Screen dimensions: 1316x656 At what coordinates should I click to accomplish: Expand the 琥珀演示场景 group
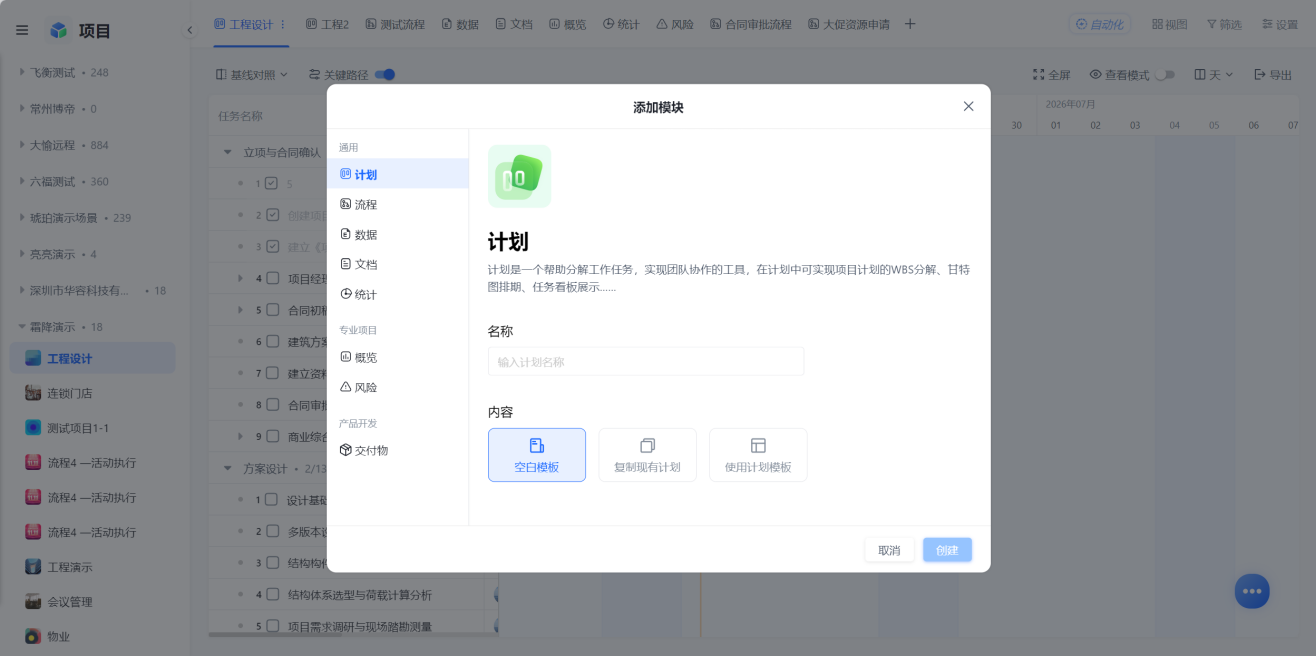pyautogui.click(x=22, y=217)
